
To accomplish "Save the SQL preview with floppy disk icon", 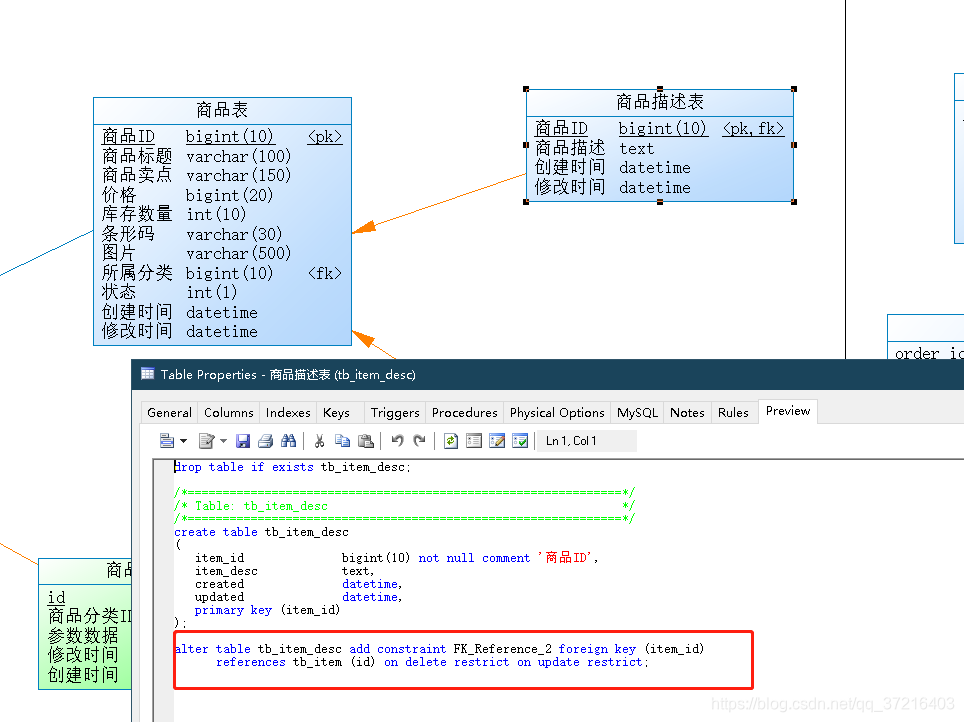I will [243, 441].
